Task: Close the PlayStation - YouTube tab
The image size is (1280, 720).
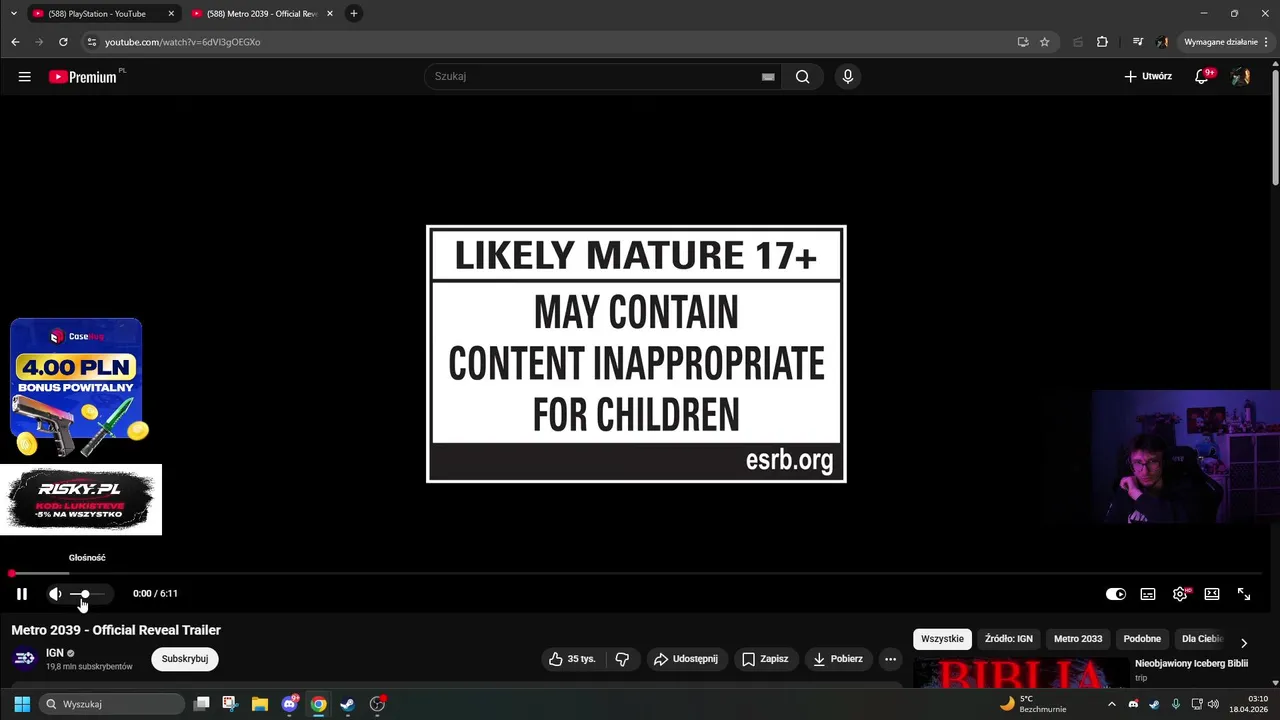Action: pos(171,14)
